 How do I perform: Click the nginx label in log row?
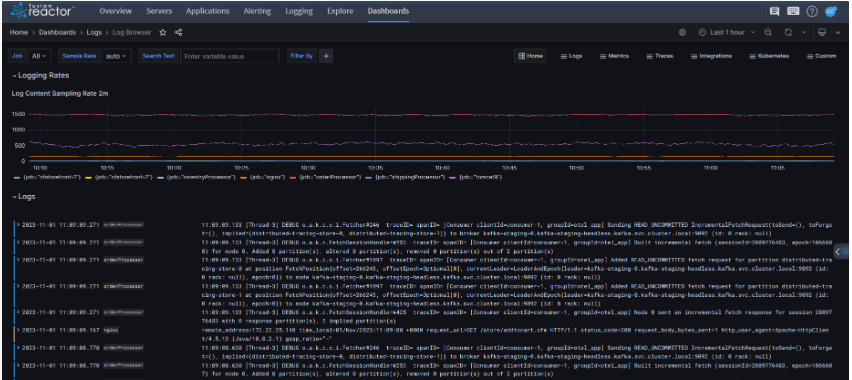pyautogui.click(x=111, y=330)
